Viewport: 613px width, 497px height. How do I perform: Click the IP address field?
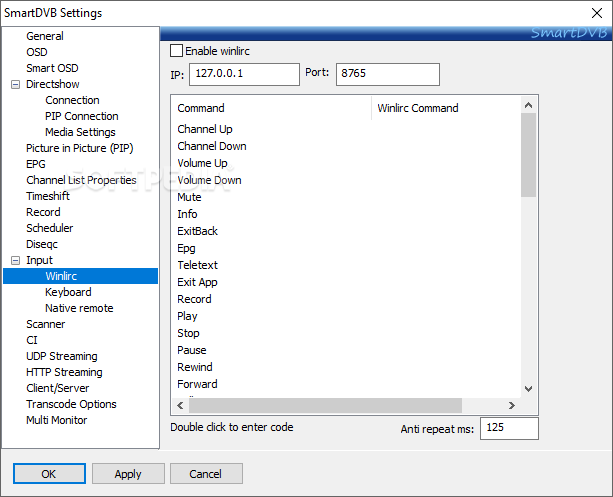pos(244,74)
